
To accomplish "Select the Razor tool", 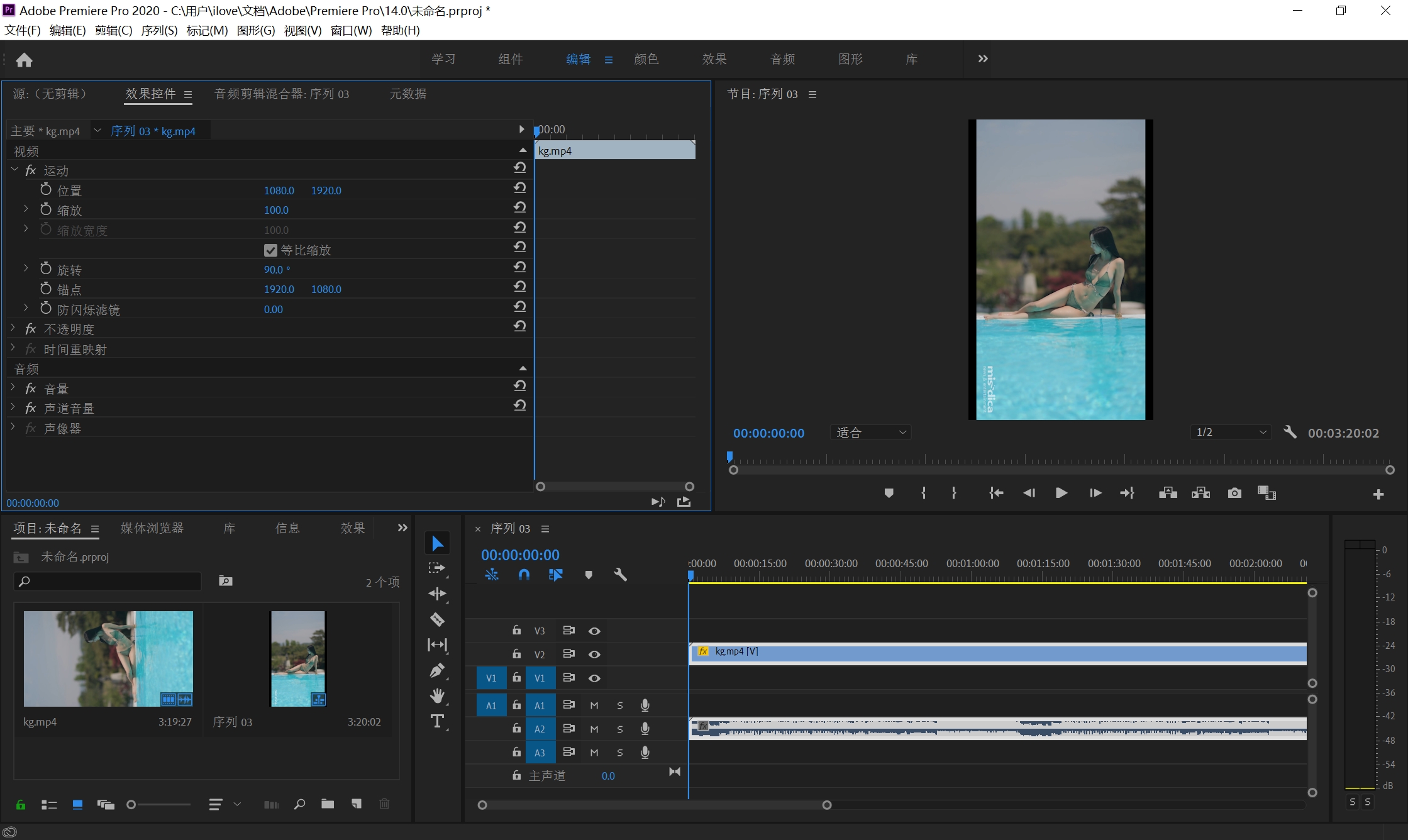I will coord(437,619).
